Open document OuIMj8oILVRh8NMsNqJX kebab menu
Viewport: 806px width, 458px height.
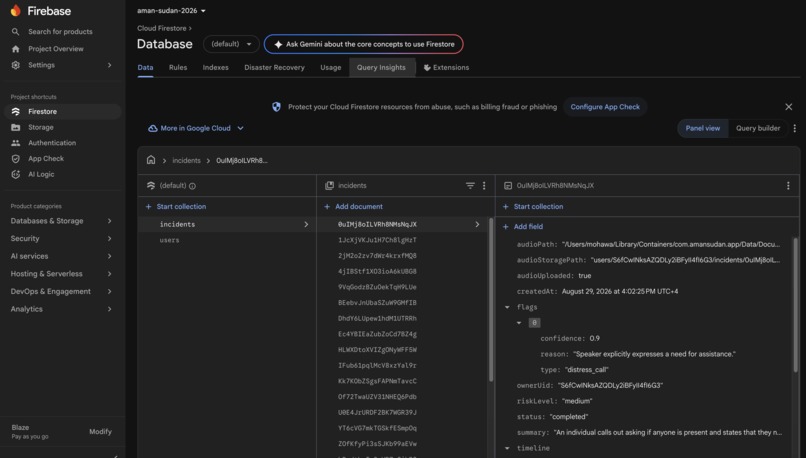[788, 186]
